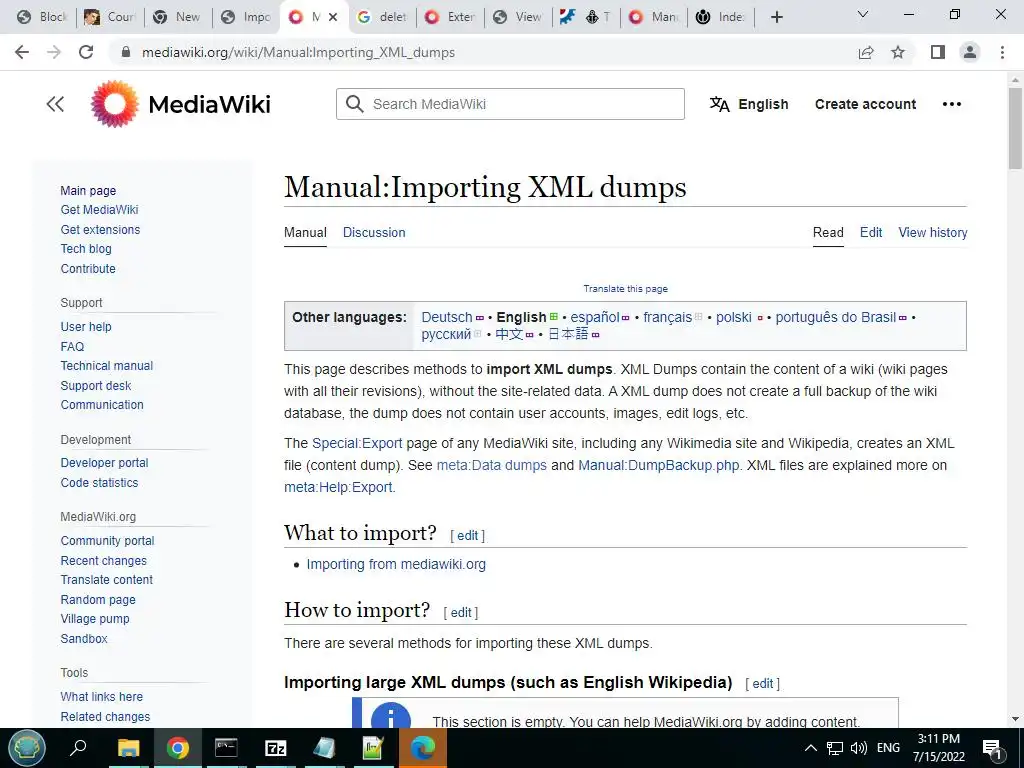
Task: Open the Edit tab of the page
Action: click(x=871, y=232)
